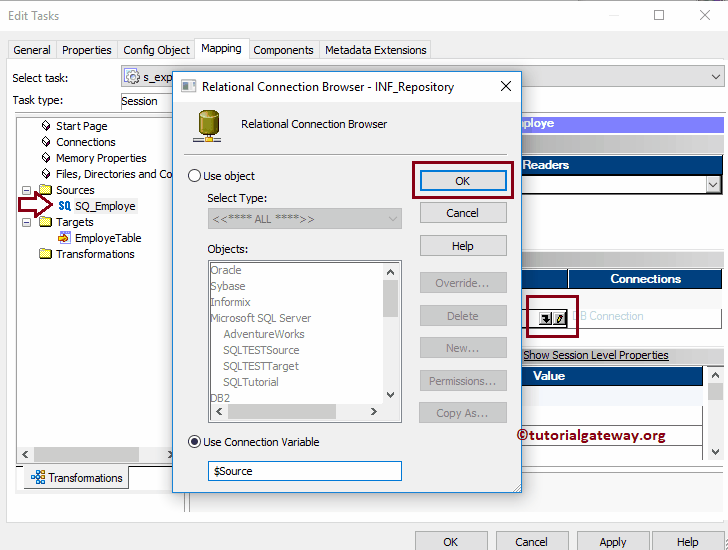Click Cancel in Edit Tasks window

click(532, 541)
